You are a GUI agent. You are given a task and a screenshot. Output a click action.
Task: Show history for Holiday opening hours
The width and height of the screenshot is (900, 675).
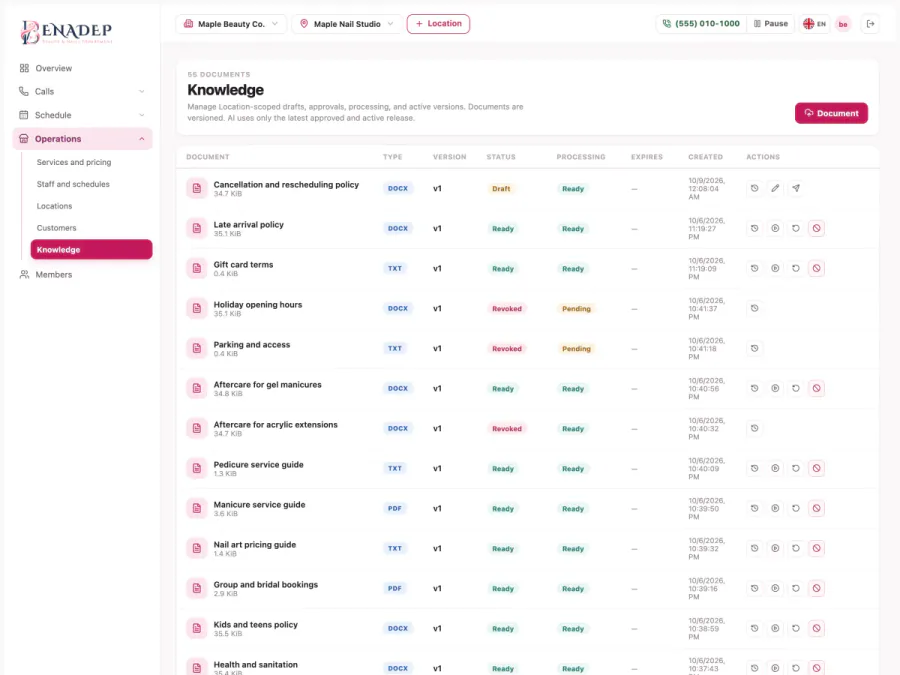coord(754,308)
